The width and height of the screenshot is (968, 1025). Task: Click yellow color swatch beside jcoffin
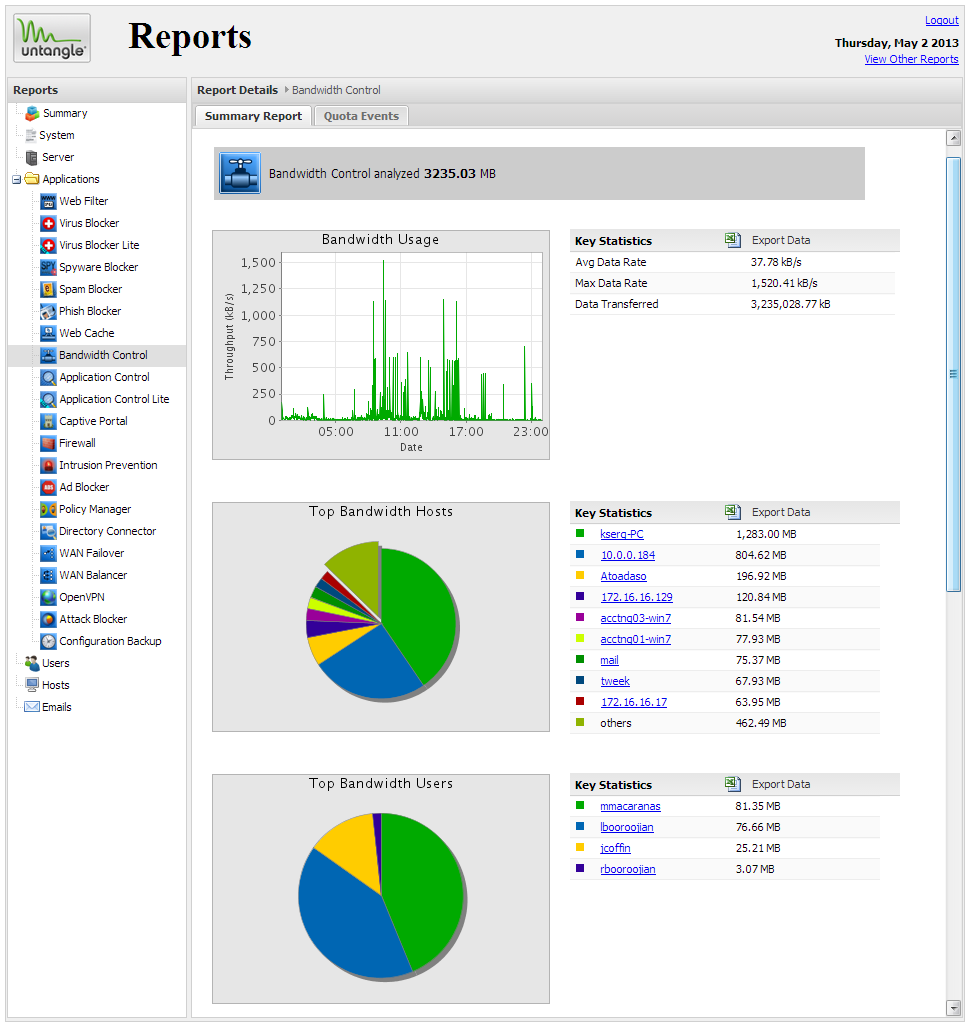click(x=580, y=847)
